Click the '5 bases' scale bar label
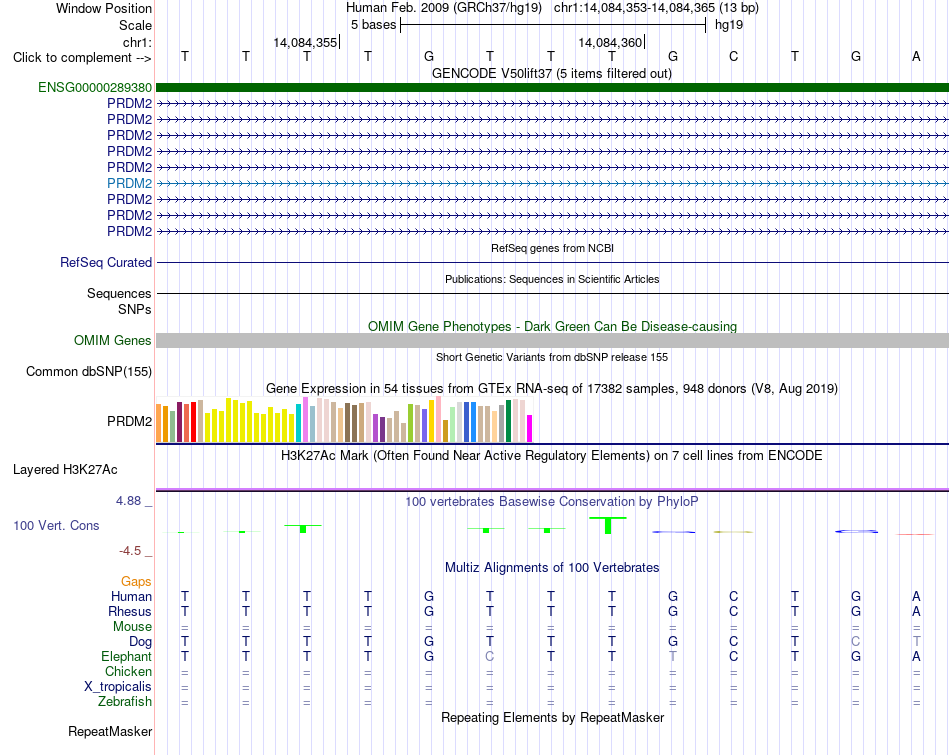 point(373,25)
